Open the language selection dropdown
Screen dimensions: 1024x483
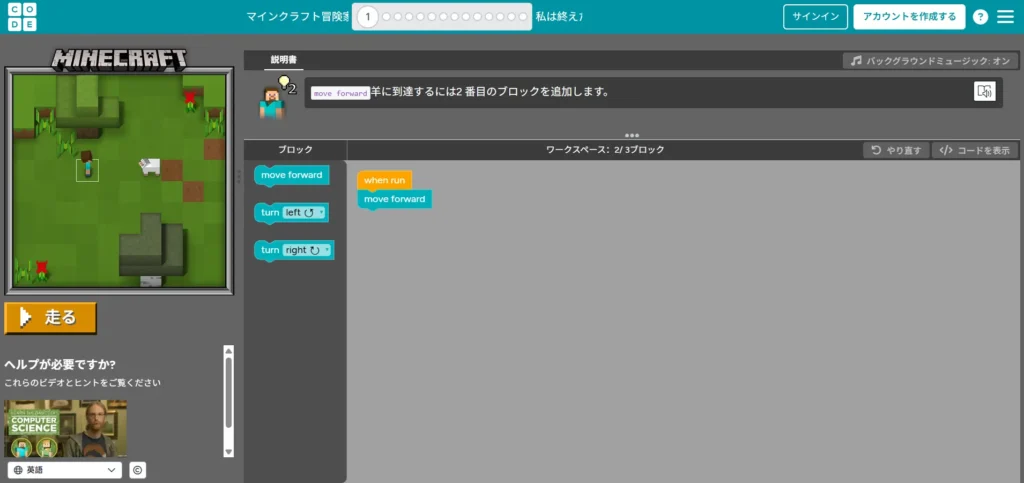64,469
